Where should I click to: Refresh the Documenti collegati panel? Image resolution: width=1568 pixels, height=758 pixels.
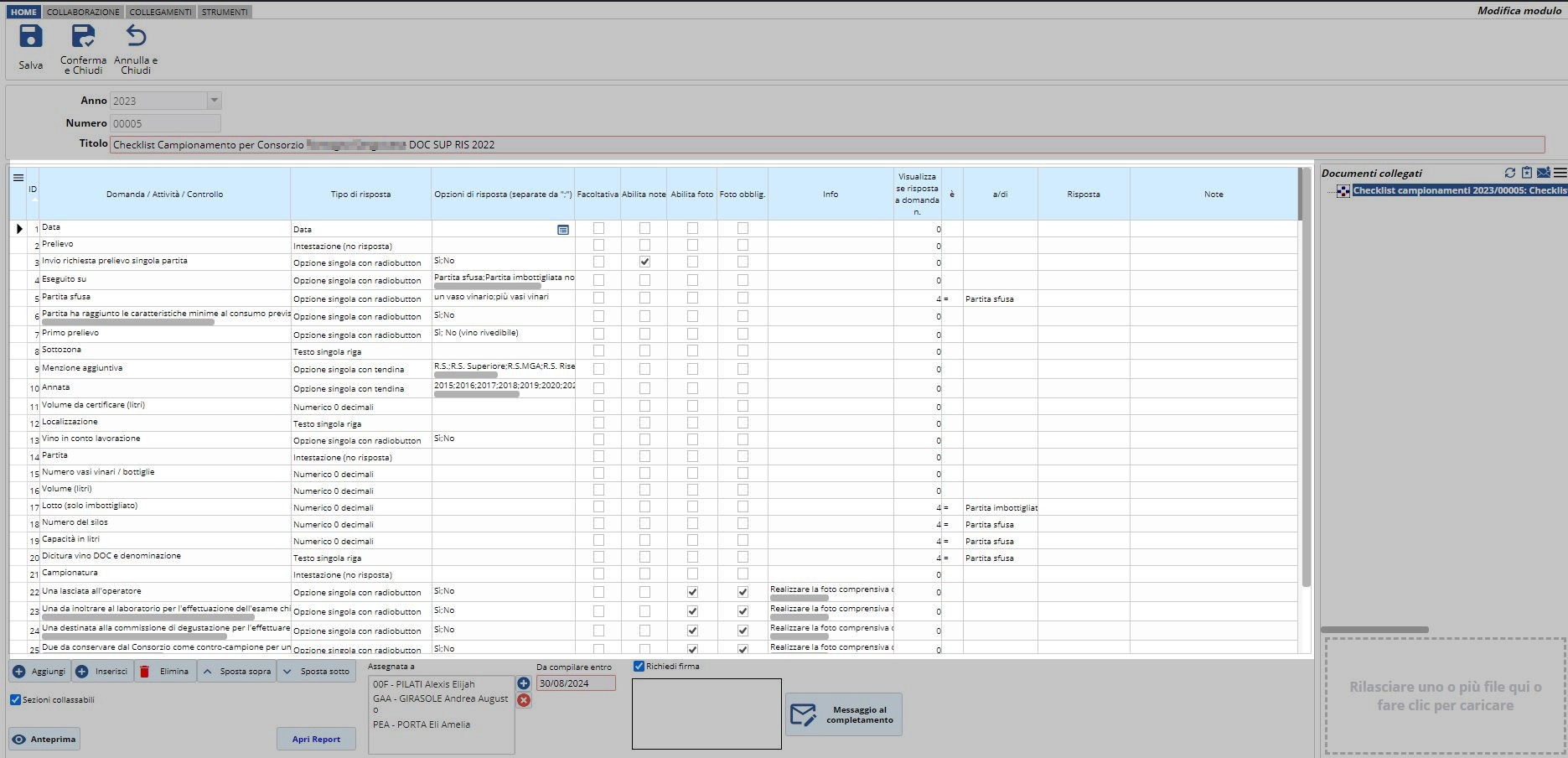1509,173
